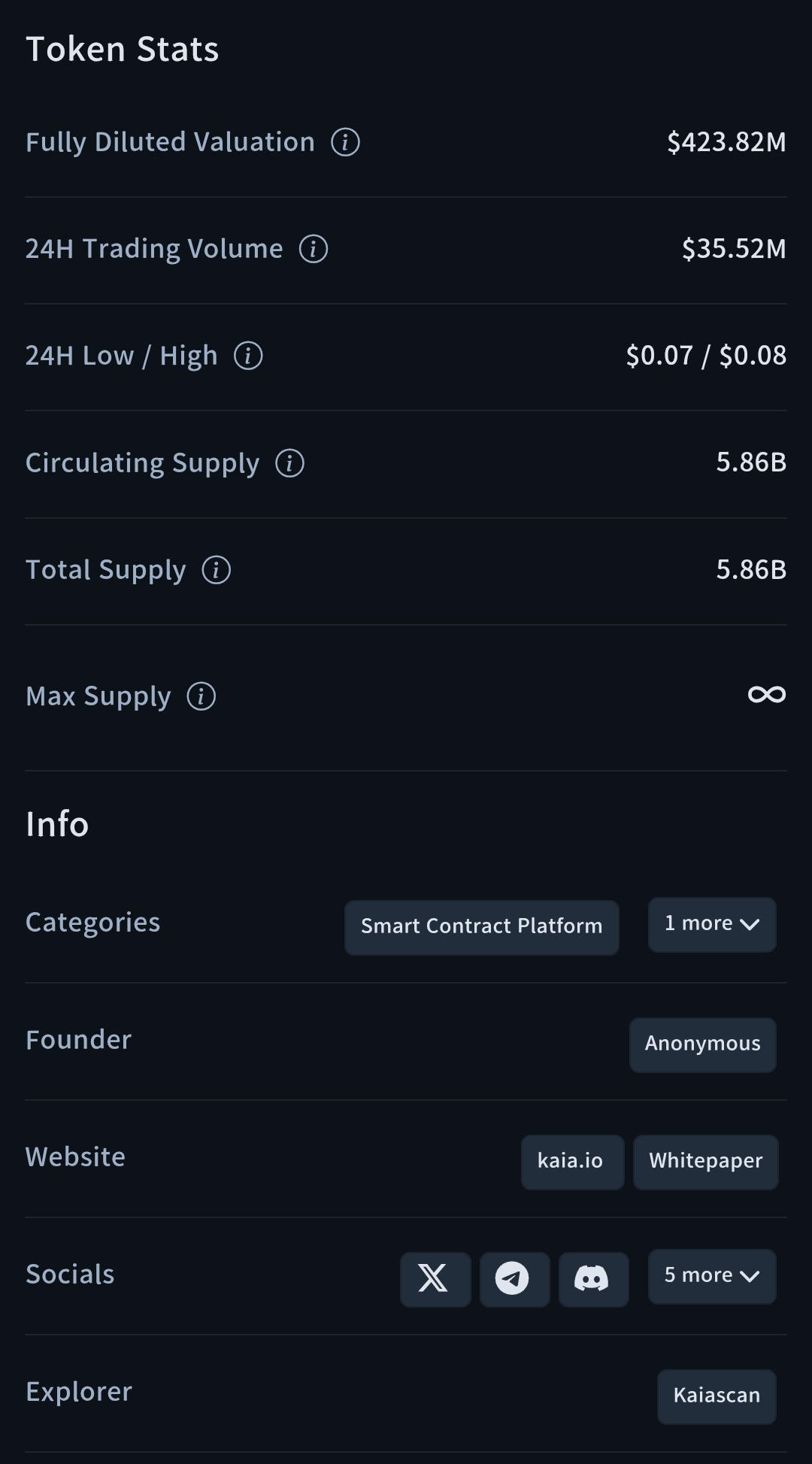The height and width of the screenshot is (1464, 812).
Task: Expand the 1 more categories dropdown
Action: tap(711, 924)
